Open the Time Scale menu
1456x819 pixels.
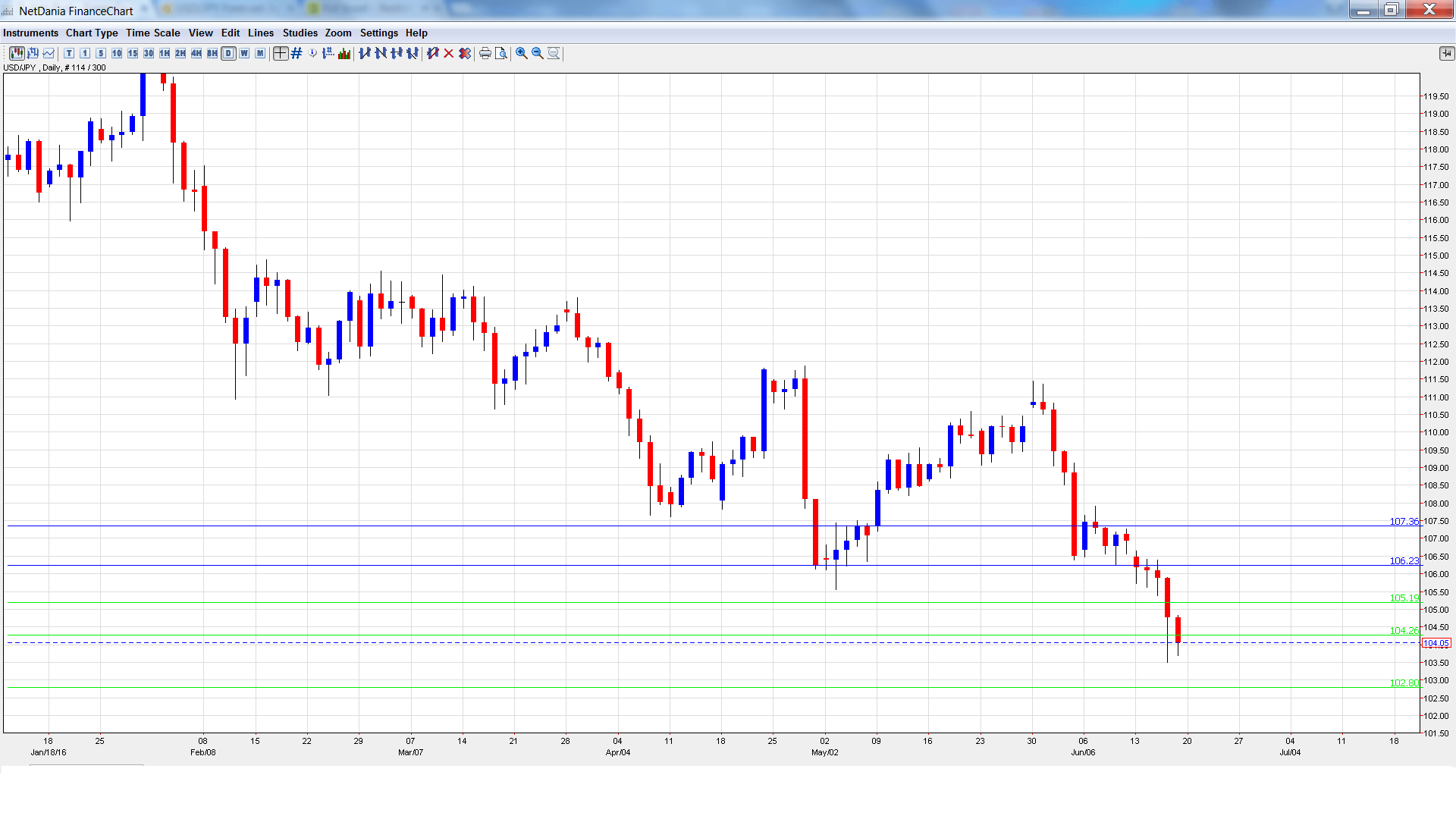(x=152, y=33)
